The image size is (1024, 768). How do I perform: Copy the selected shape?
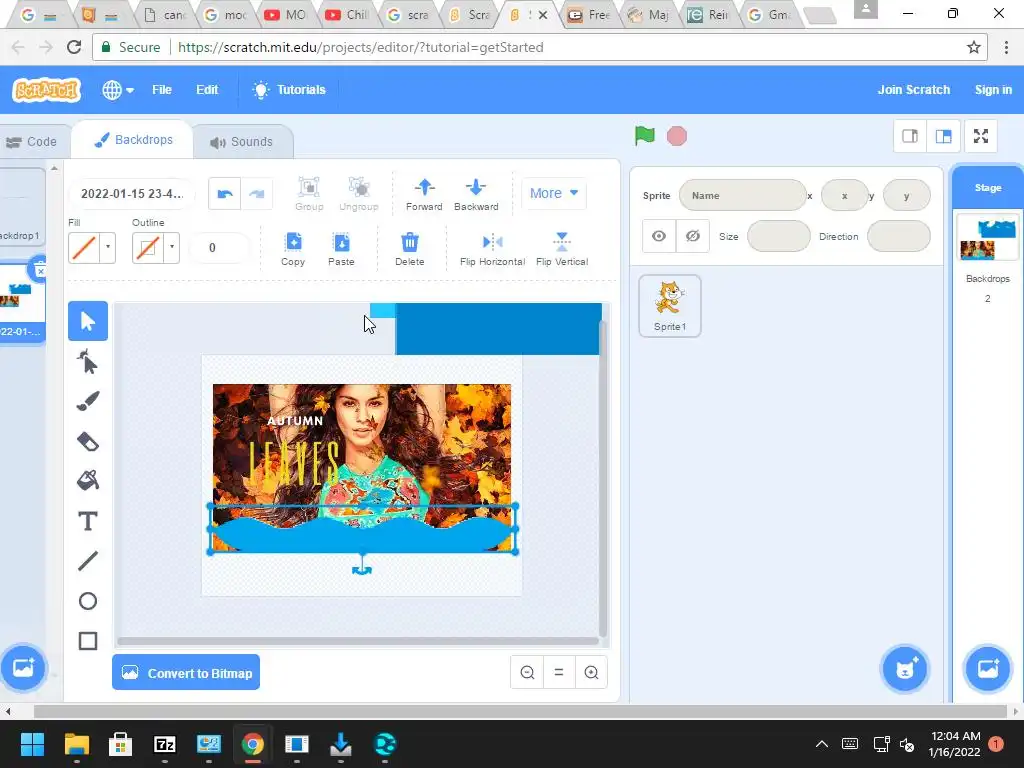point(293,249)
